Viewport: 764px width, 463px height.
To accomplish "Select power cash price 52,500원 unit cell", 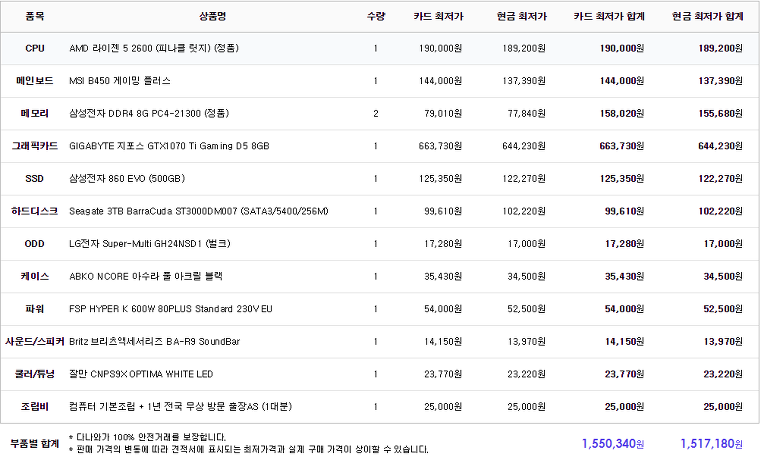I will pos(527,309).
